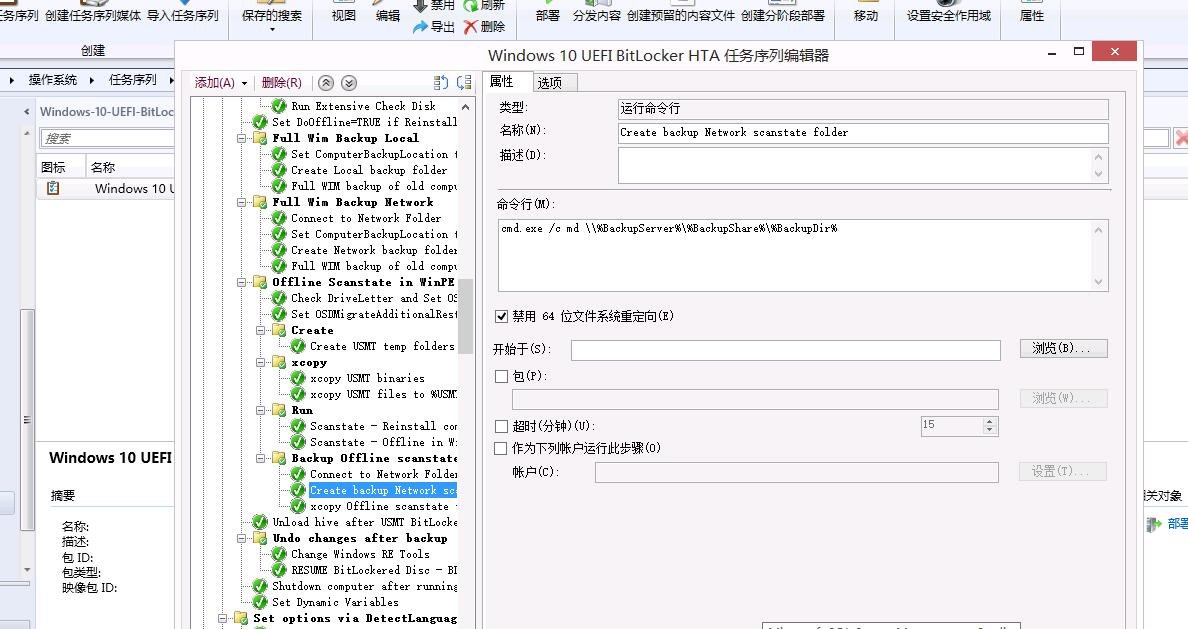Click the 开始于(S) start-in input field
Screen dimensions: 1188x629
point(785,349)
